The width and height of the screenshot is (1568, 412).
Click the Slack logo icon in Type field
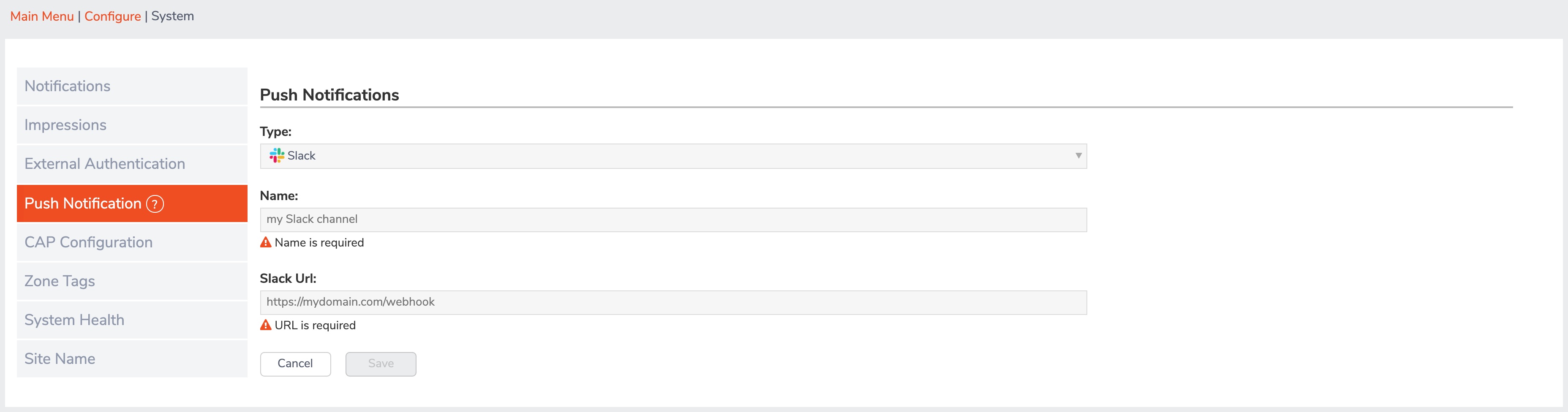click(277, 156)
